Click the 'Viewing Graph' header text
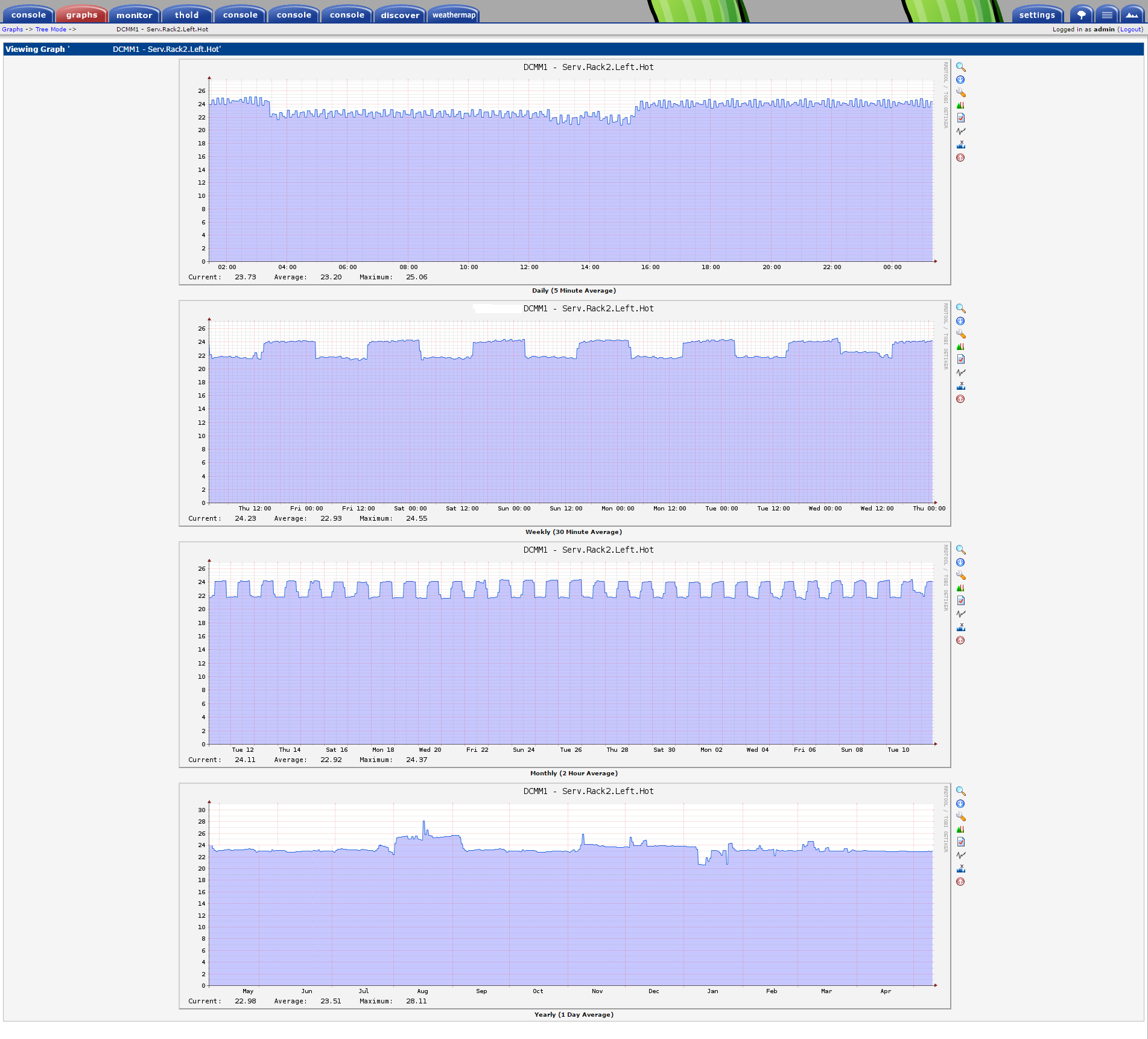Image resolution: width=1148 pixels, height=1039 pixels. 35,49
